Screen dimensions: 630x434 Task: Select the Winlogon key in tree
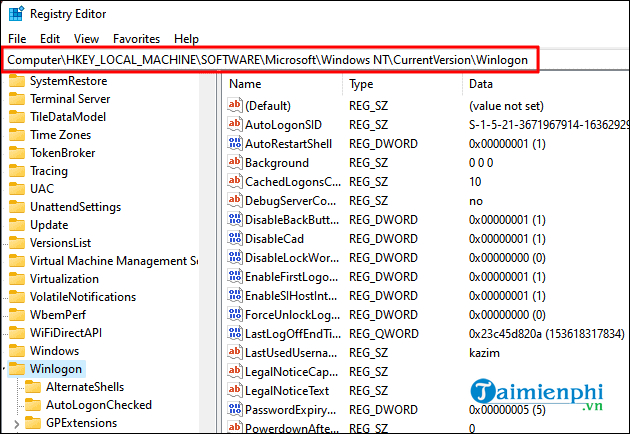(56, 369)
